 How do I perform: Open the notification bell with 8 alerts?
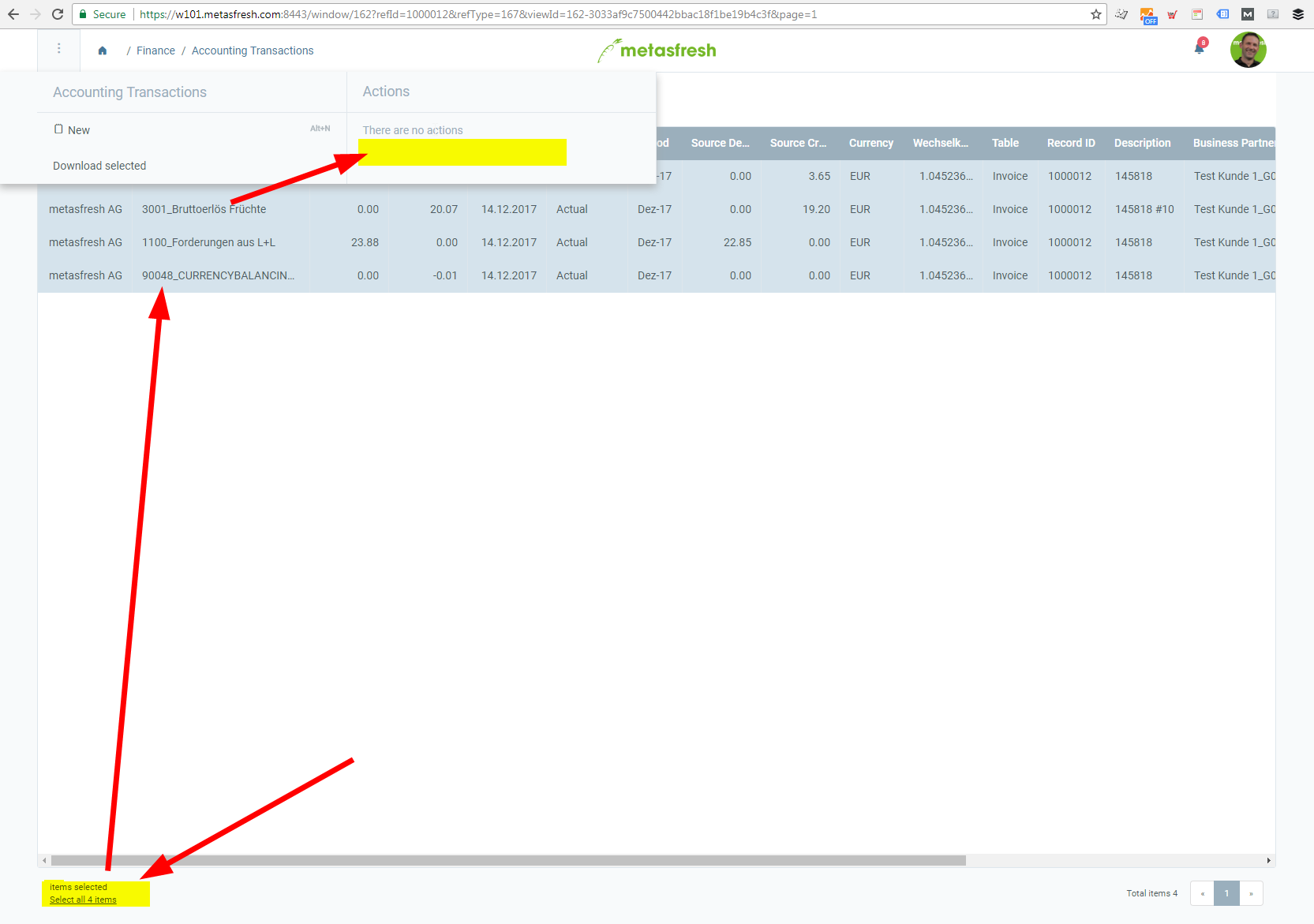(x=1197, y=47)
